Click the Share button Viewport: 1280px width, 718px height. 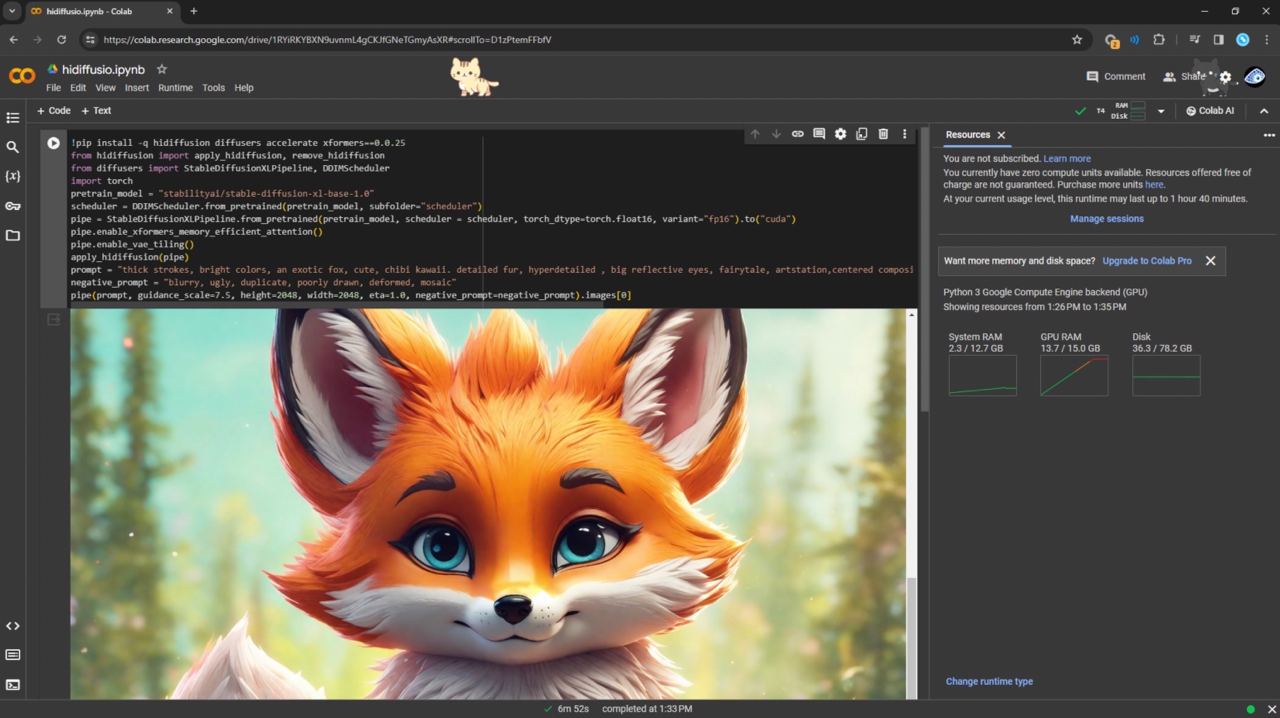(1184, 77)
